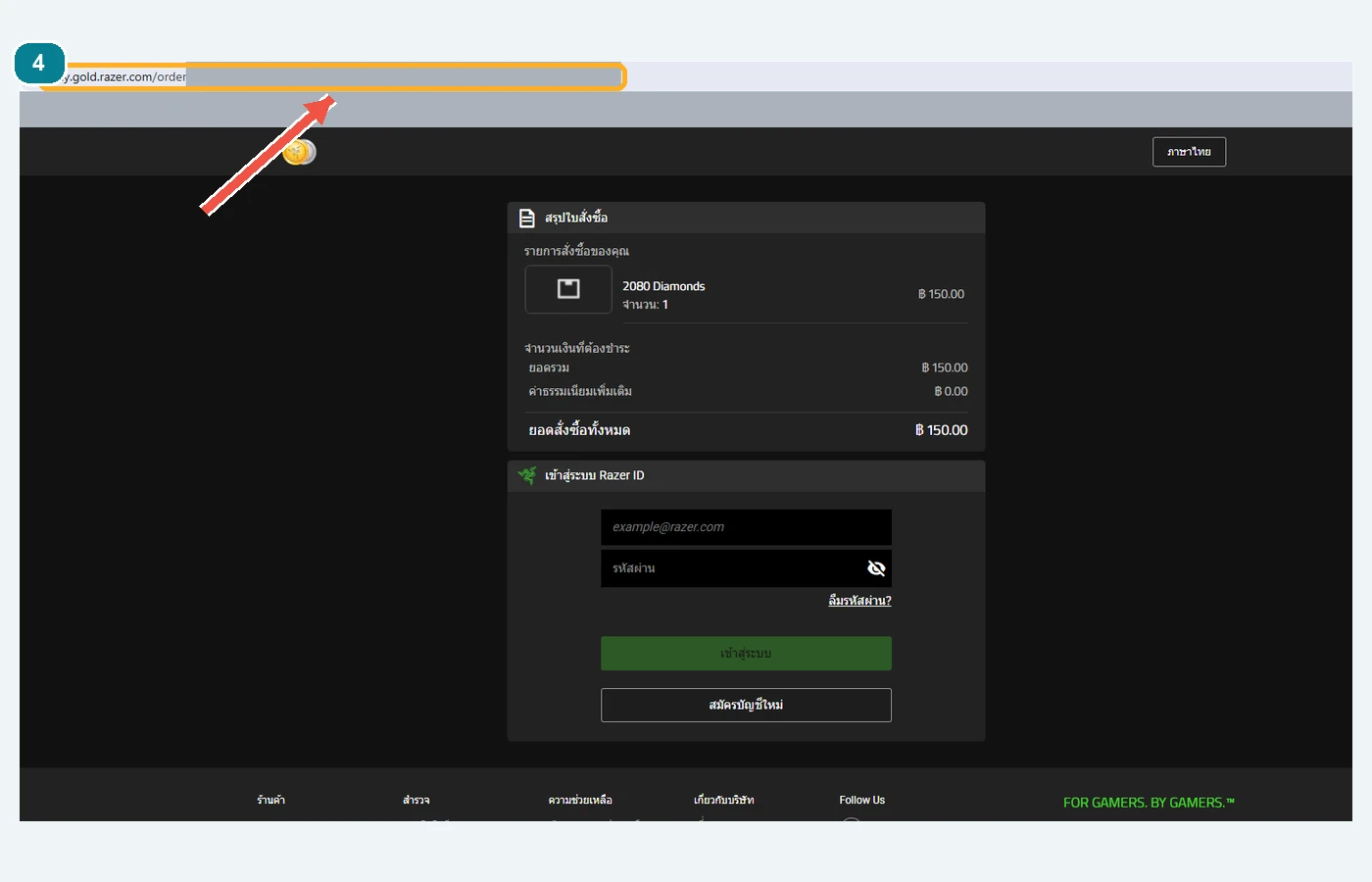Open the เกี่ยวกับบริษัท footer section

click(723, 801)
